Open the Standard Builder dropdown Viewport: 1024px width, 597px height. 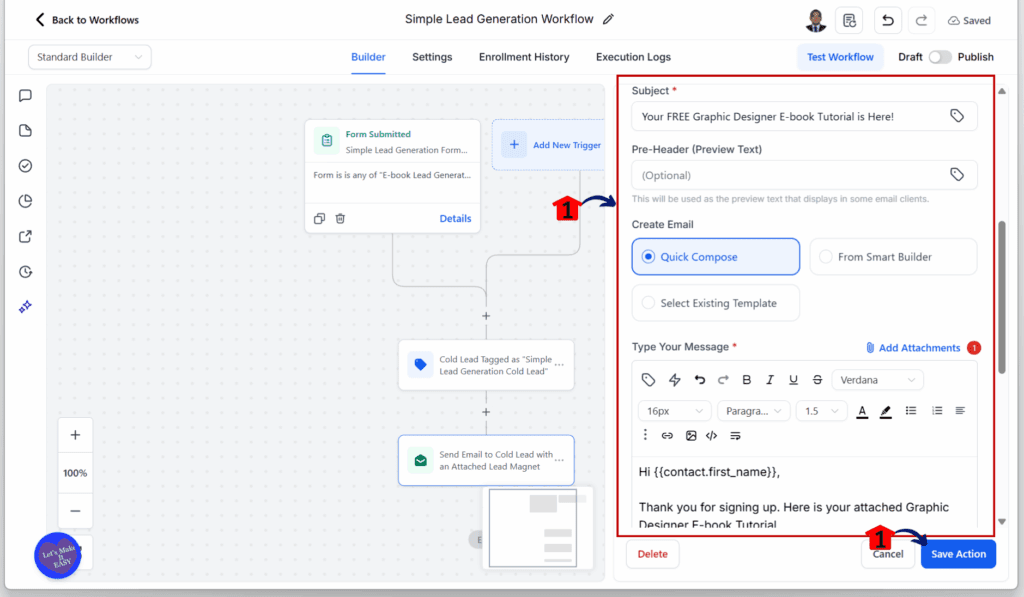(x=90, y=57)
